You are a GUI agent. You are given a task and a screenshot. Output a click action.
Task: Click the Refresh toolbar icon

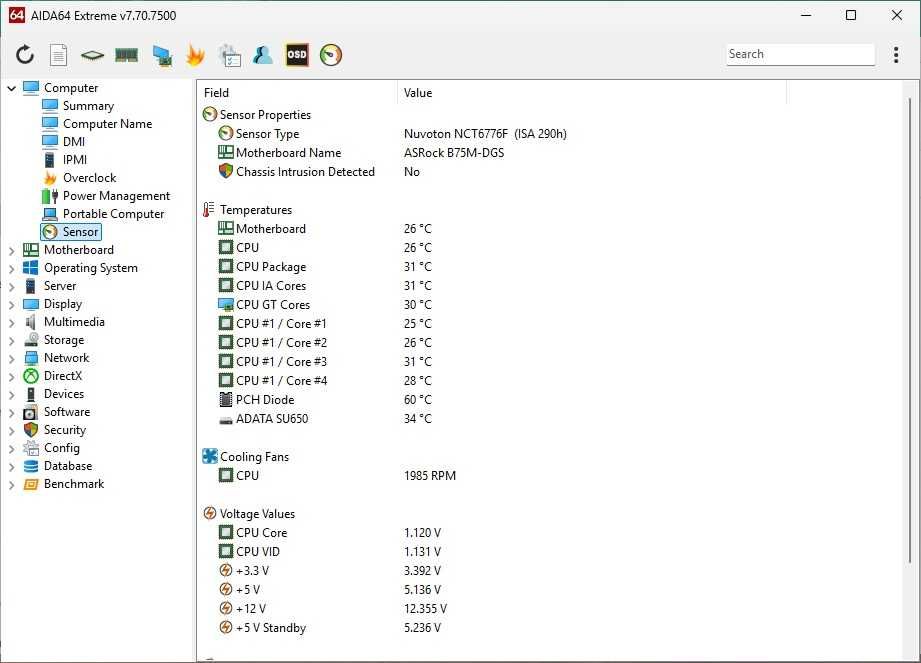coord(25,55)
